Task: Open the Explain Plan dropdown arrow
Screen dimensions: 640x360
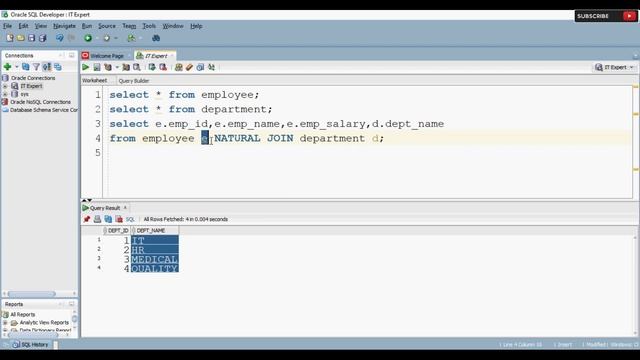Action: [x=117, y=67]
